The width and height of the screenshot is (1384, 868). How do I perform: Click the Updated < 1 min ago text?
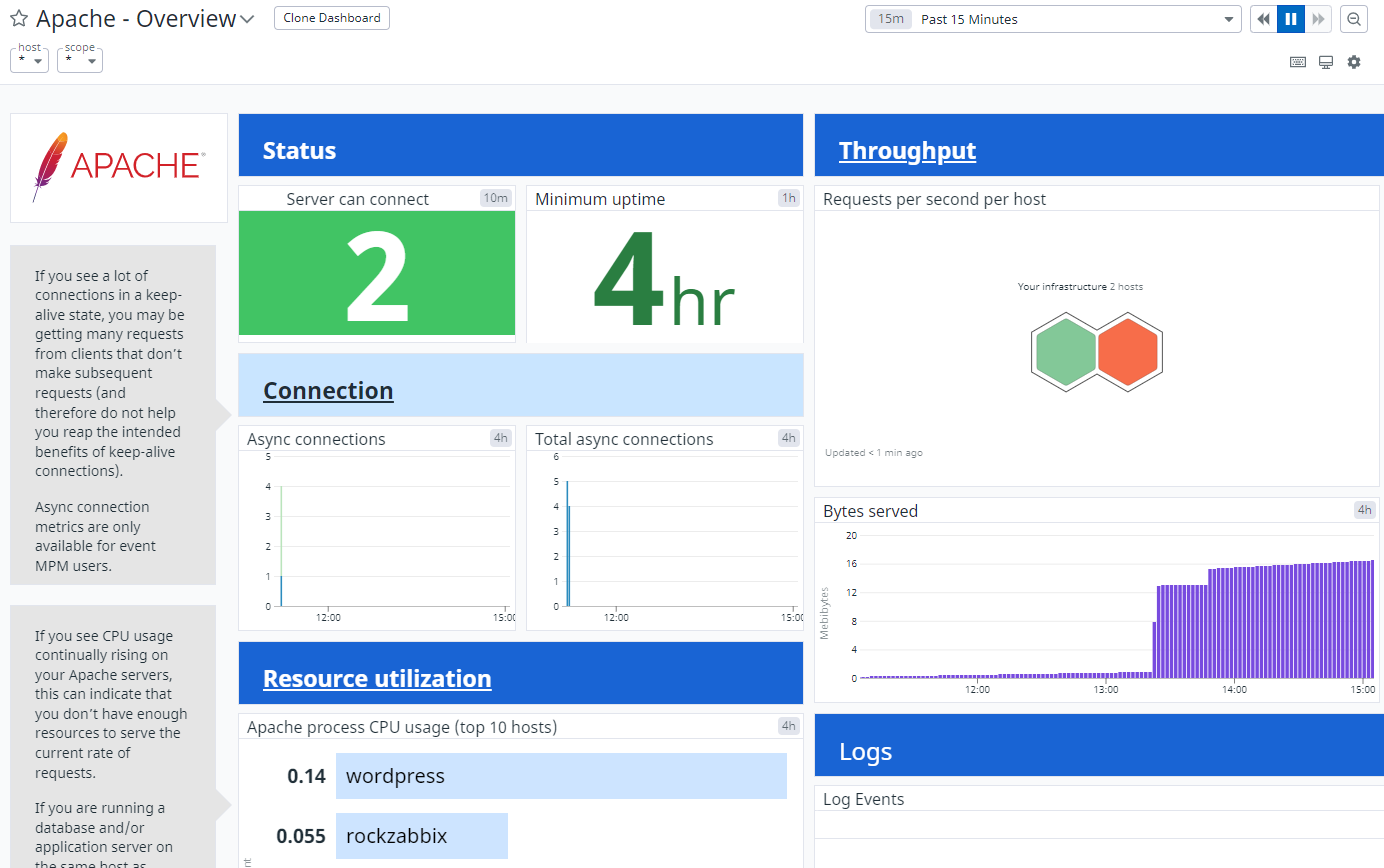[874, 453]
